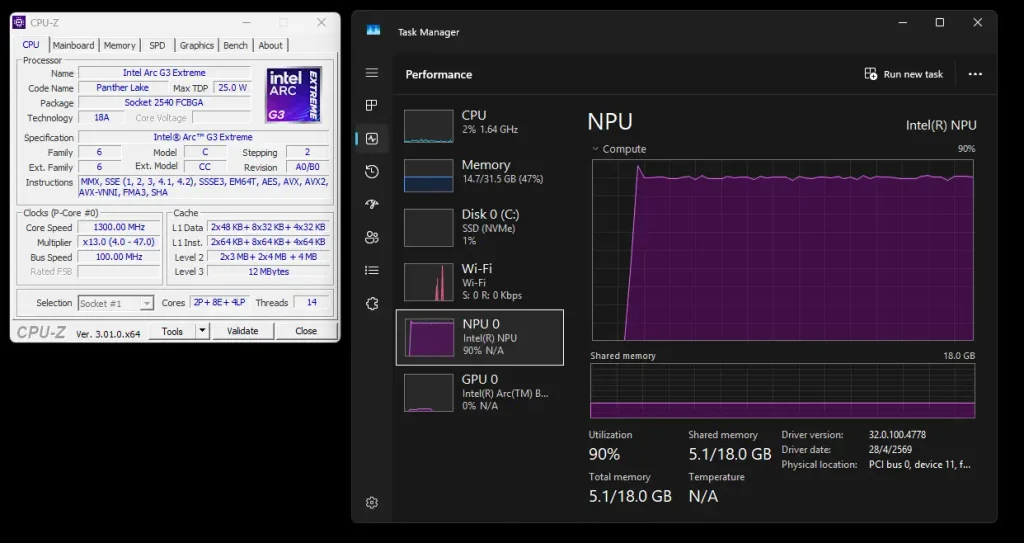Screen dimensions: 1024x543
Task: Click the three-dot more options button
Action: (975, 74)
